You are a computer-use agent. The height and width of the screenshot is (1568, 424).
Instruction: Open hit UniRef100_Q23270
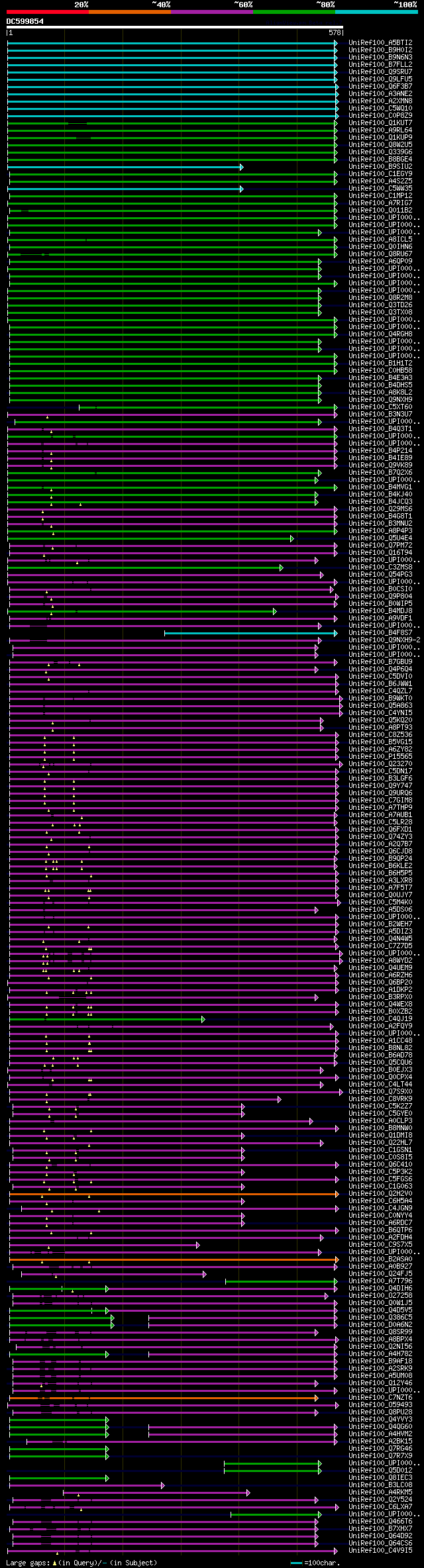click(x=380, y=763)
